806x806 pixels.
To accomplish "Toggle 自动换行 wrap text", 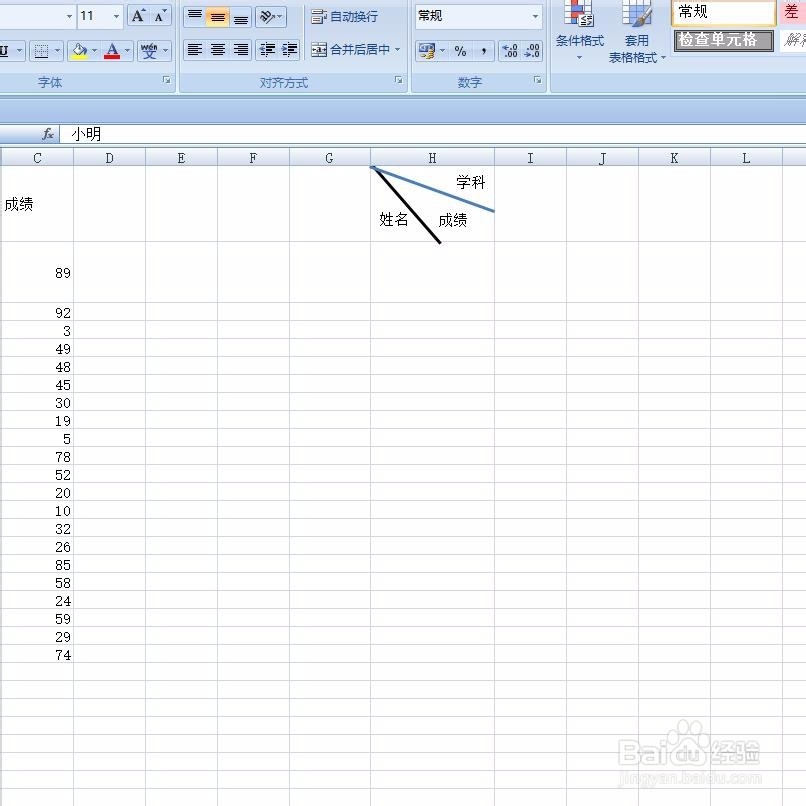I will click(344, 16).
